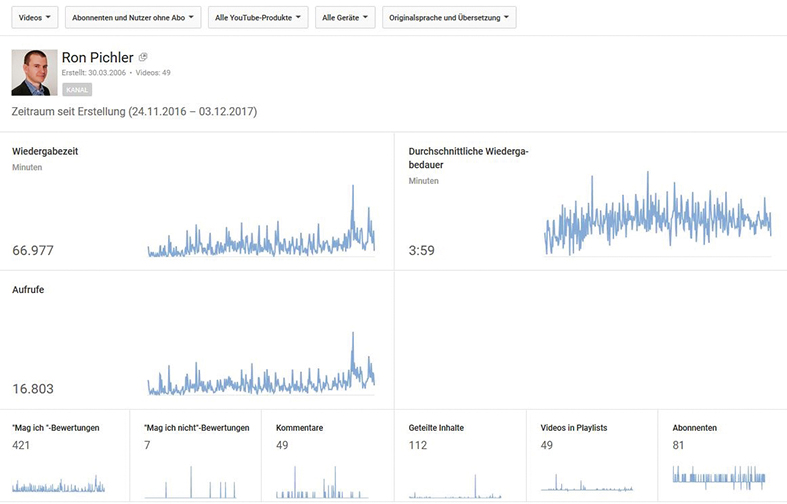Open "Mag ich nicht"-Bewertungen stats
This screenshot has height=504, width=787.
pos(196,428)
